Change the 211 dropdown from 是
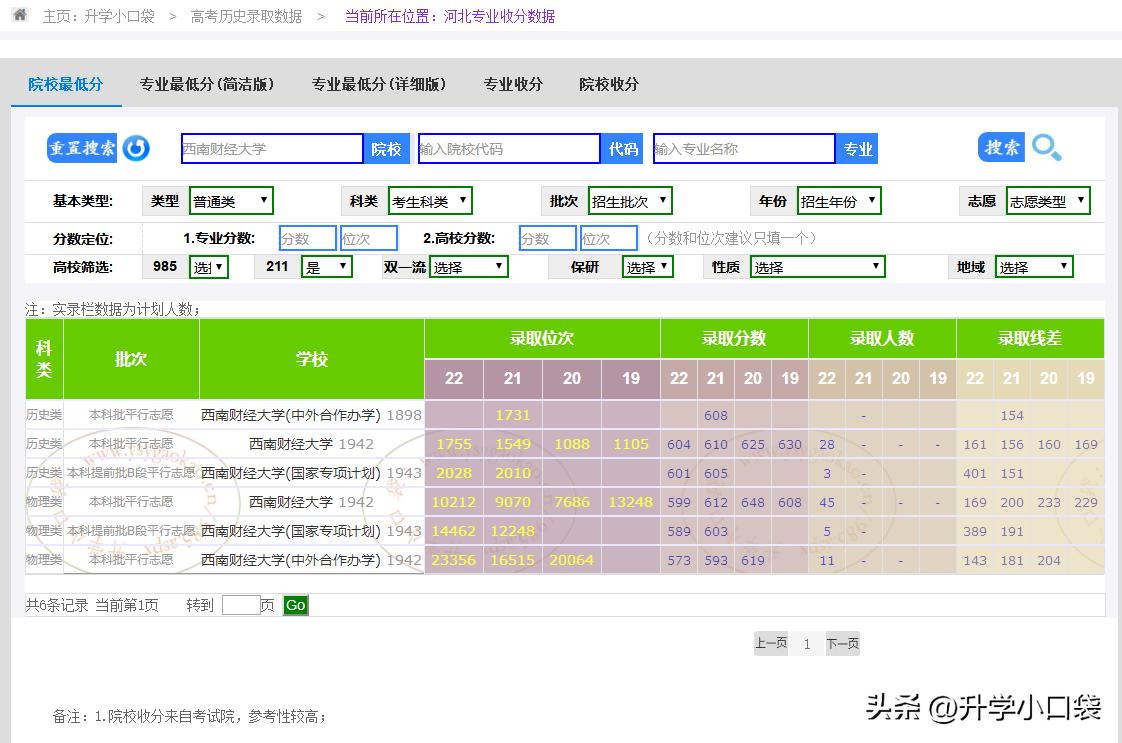Image resolution: width=1122 pixels, height=743 pixels. pyautogui.click(x=326, y=266)
